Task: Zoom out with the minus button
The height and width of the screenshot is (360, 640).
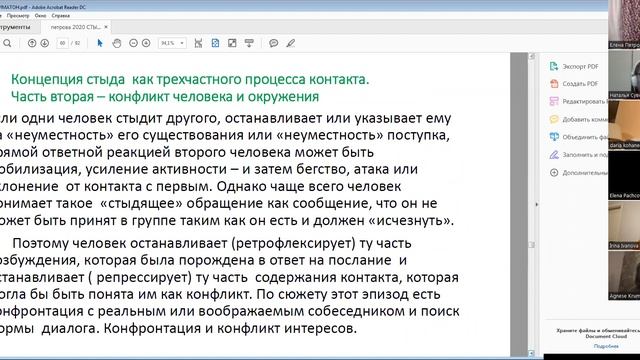Action: click(x=133, y=43)
